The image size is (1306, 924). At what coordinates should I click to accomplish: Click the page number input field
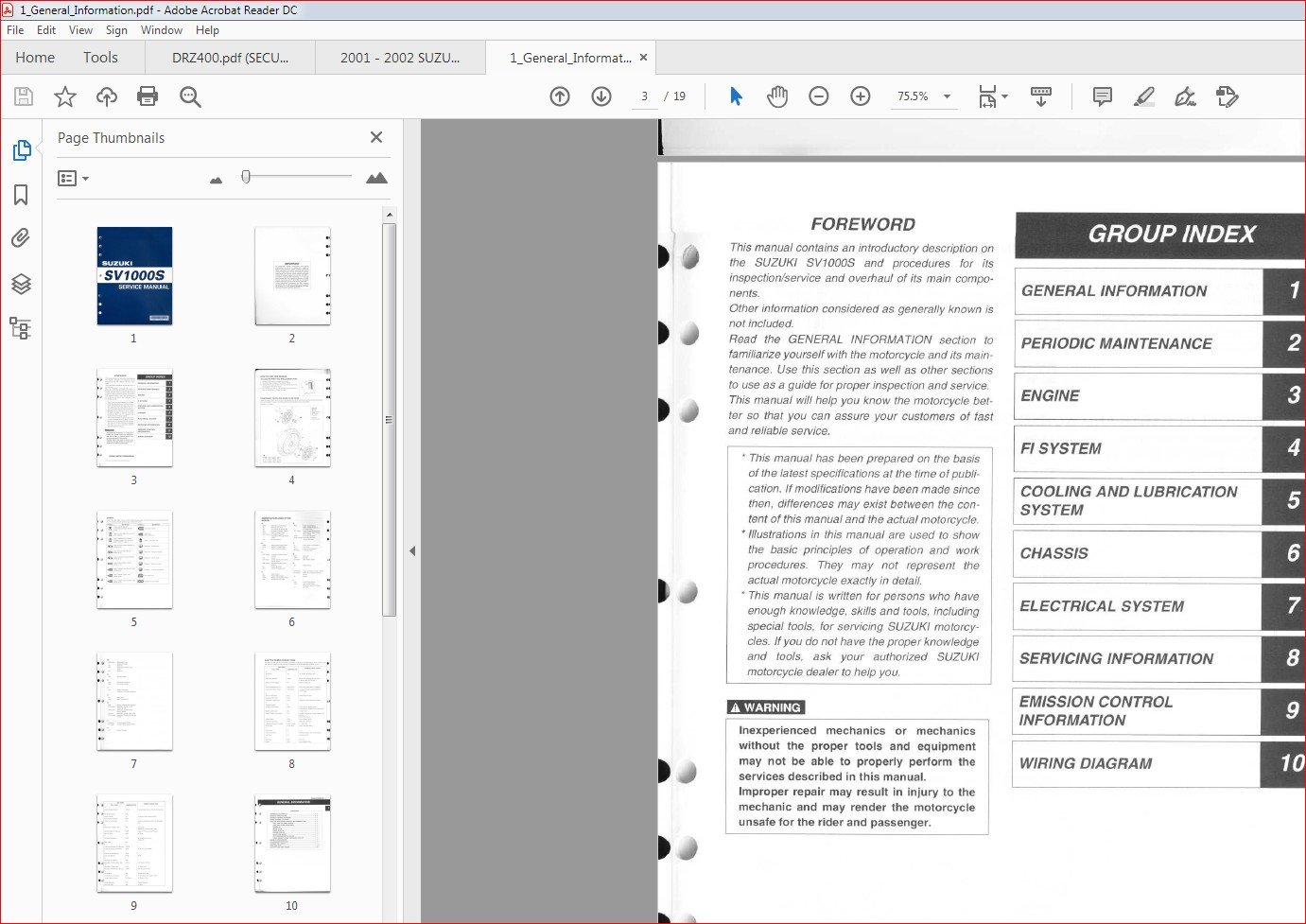[644, 96]
